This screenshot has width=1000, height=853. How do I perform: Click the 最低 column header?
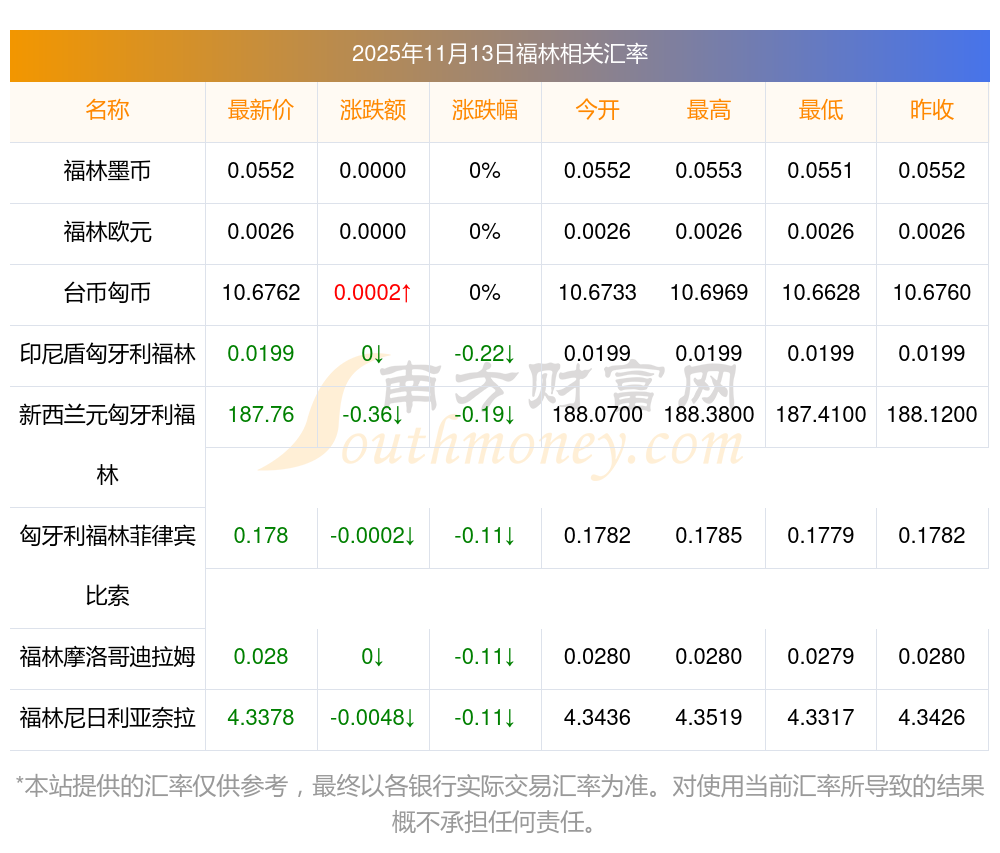(x=820, y=110)
